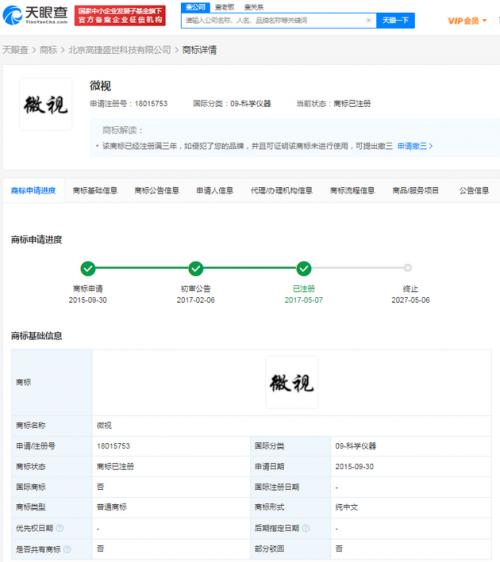Expand the VIP会员 dropdown
500x562 pixels.
tap(467, 21)
